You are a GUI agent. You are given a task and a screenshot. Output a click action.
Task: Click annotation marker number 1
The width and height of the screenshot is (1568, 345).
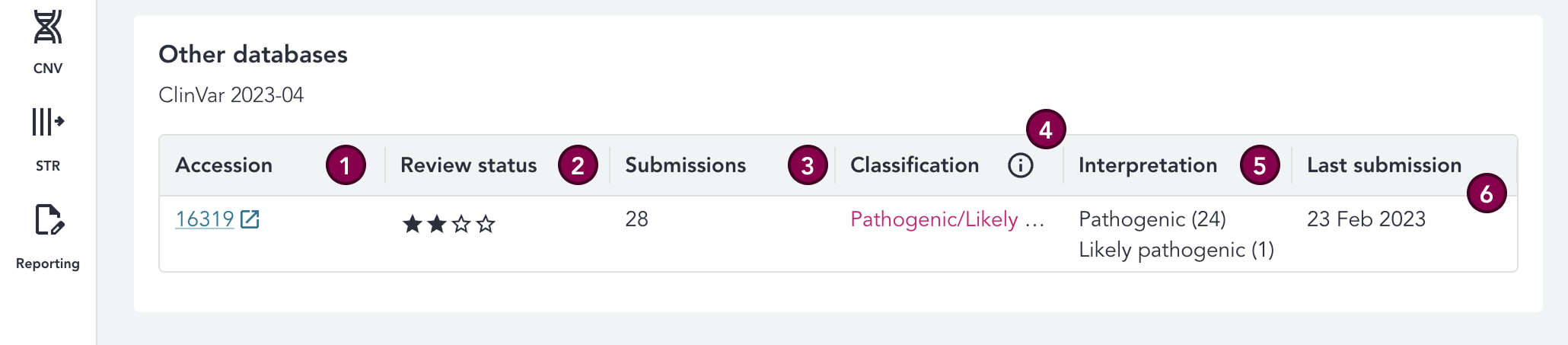click(x=346, y=165)
